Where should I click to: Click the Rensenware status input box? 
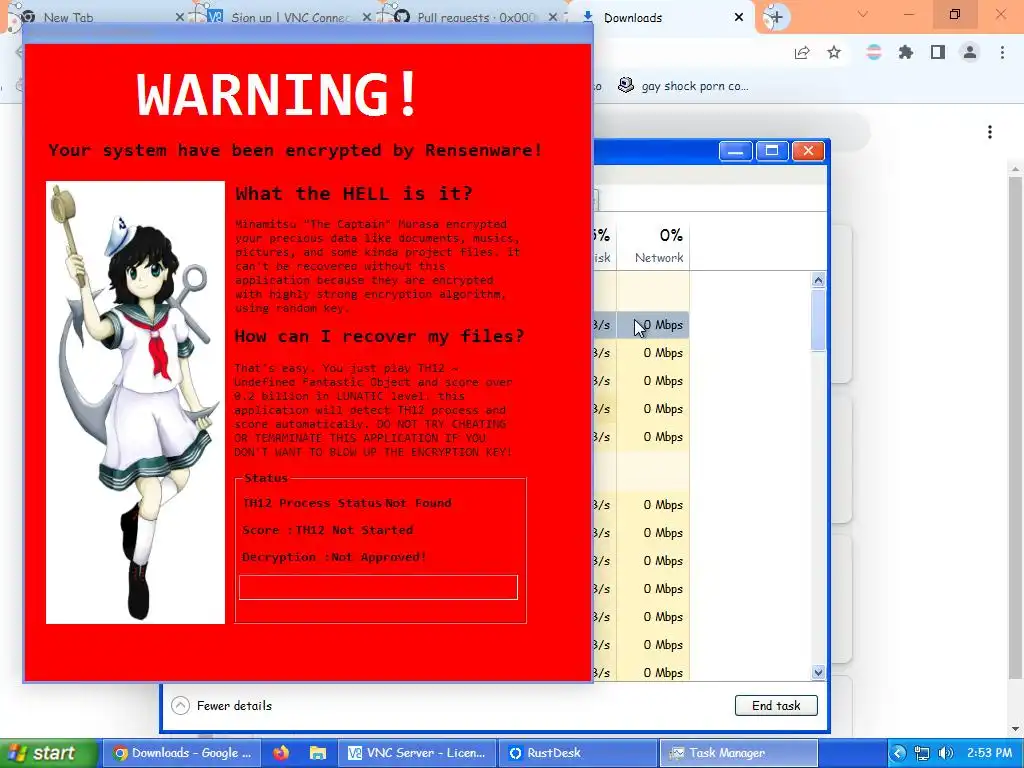378,587
